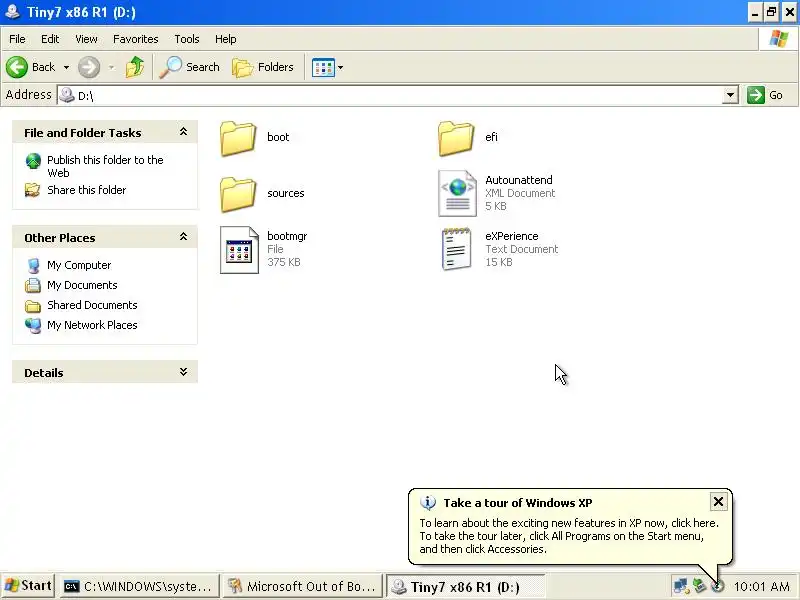
Task: Click the network connection tray icon
Action: [x=681, y=586]
